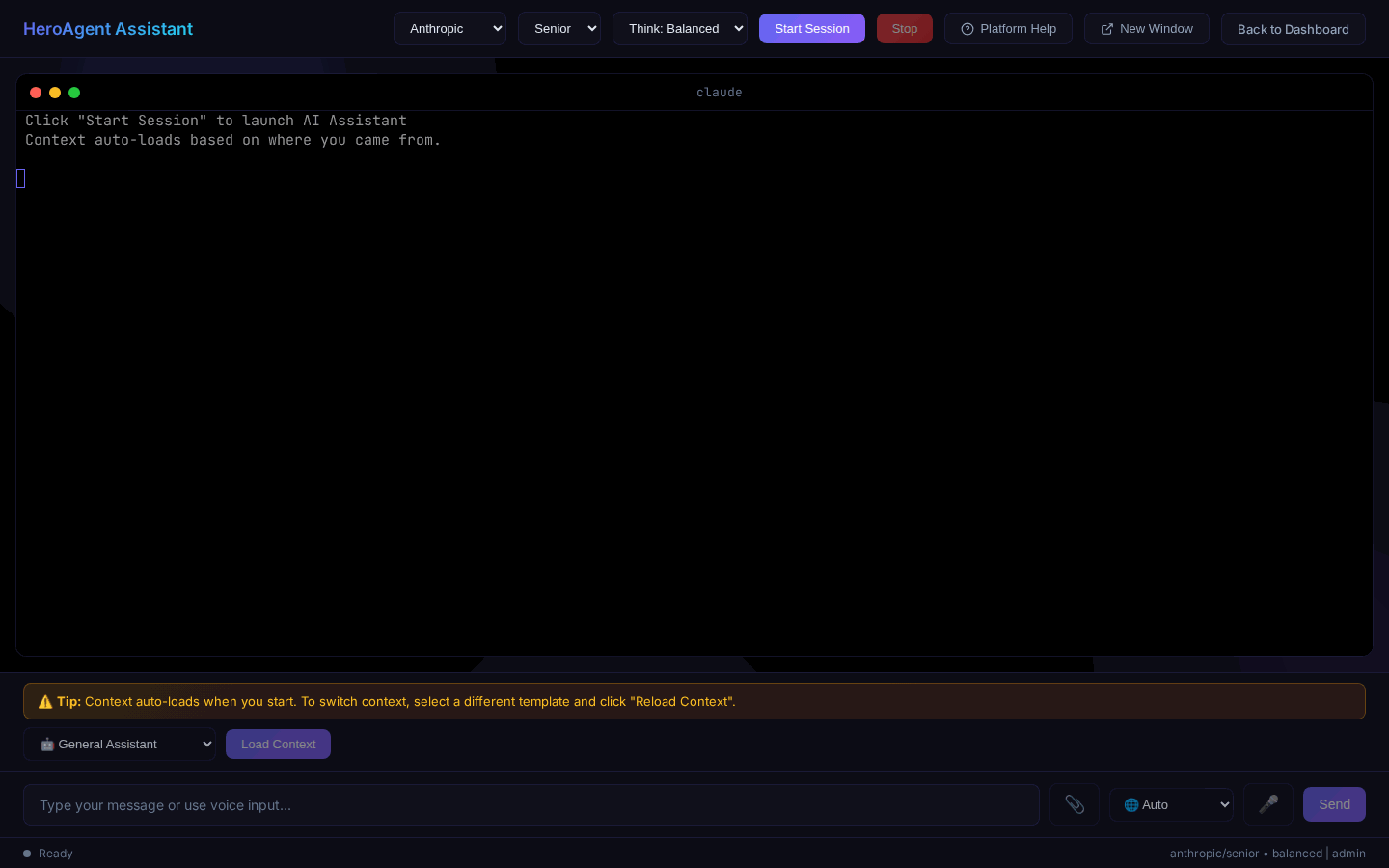Click the microphone voice input icon
Screen dimensions: 1389x868
pos(1268,804)
